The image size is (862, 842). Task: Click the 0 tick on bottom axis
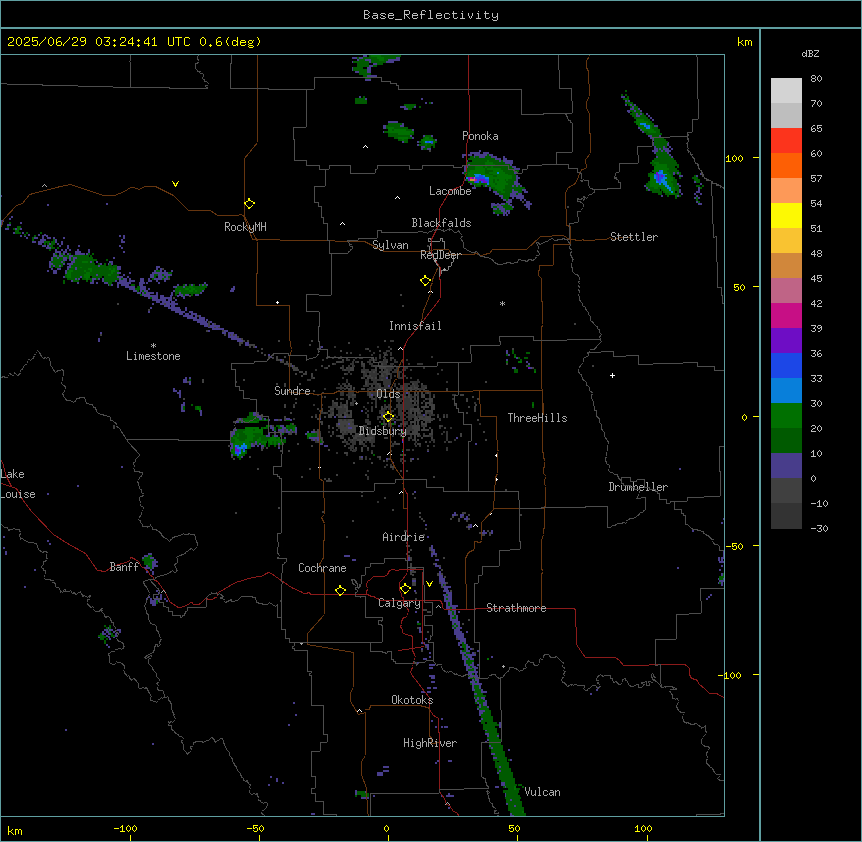[x=386, y=828]
